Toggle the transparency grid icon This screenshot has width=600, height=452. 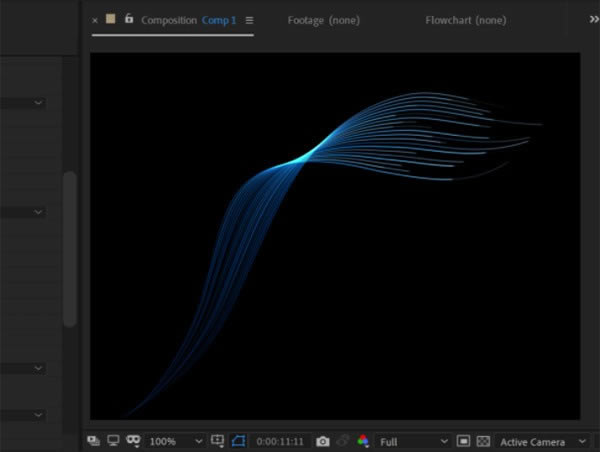point(483,441)
